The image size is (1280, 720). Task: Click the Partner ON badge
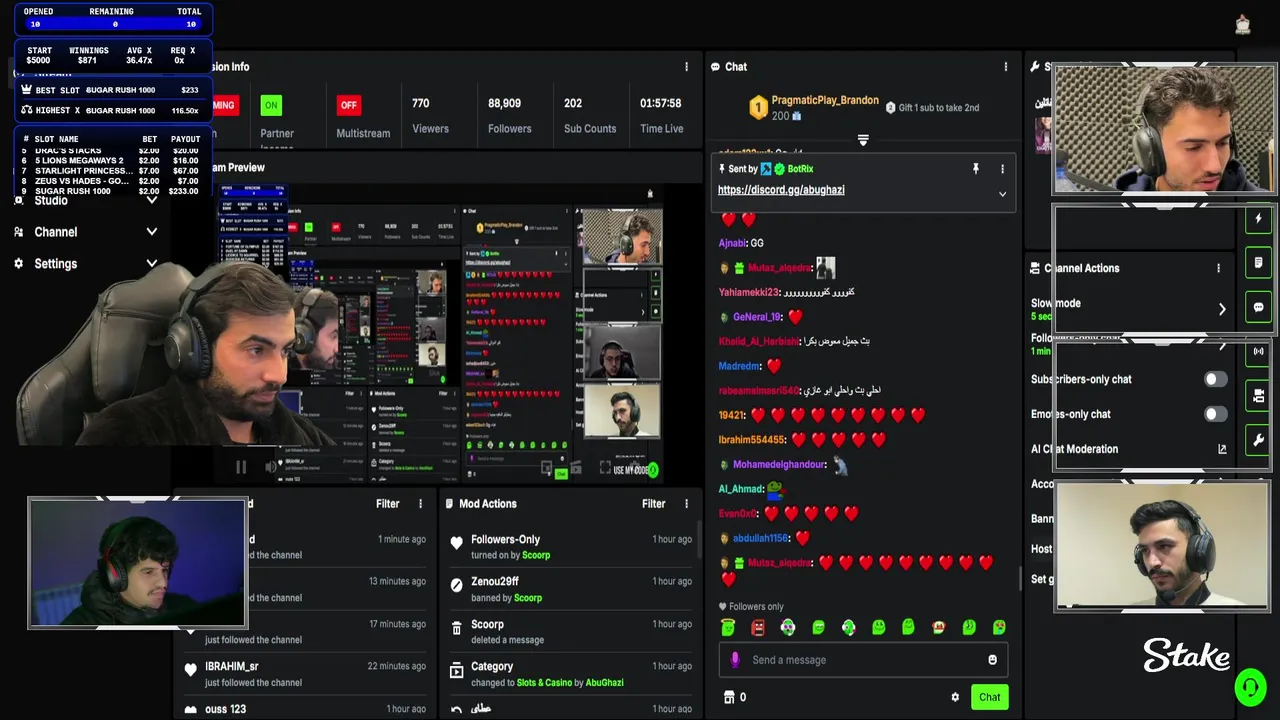click(271, 105)
